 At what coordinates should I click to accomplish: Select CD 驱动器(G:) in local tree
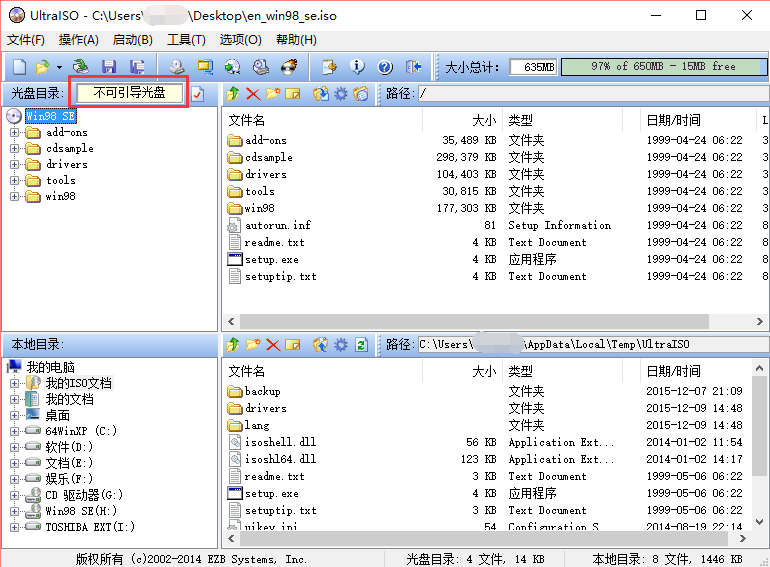click(x=84, y=495)
